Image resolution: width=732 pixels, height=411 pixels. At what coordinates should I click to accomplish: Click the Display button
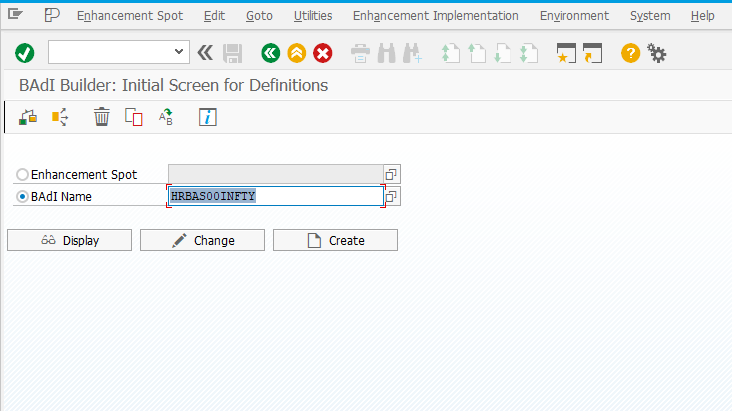[x=70, y=240]
